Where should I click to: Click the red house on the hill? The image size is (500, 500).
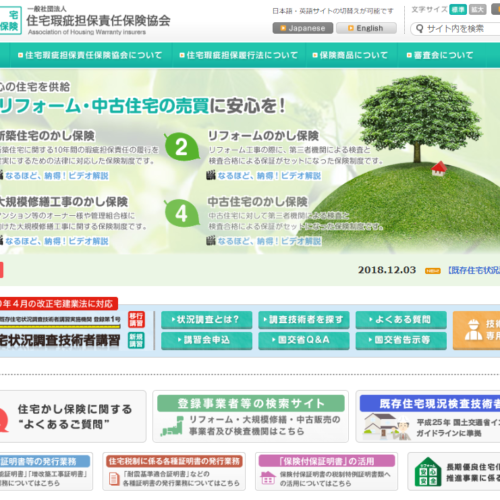coord(439,168)
